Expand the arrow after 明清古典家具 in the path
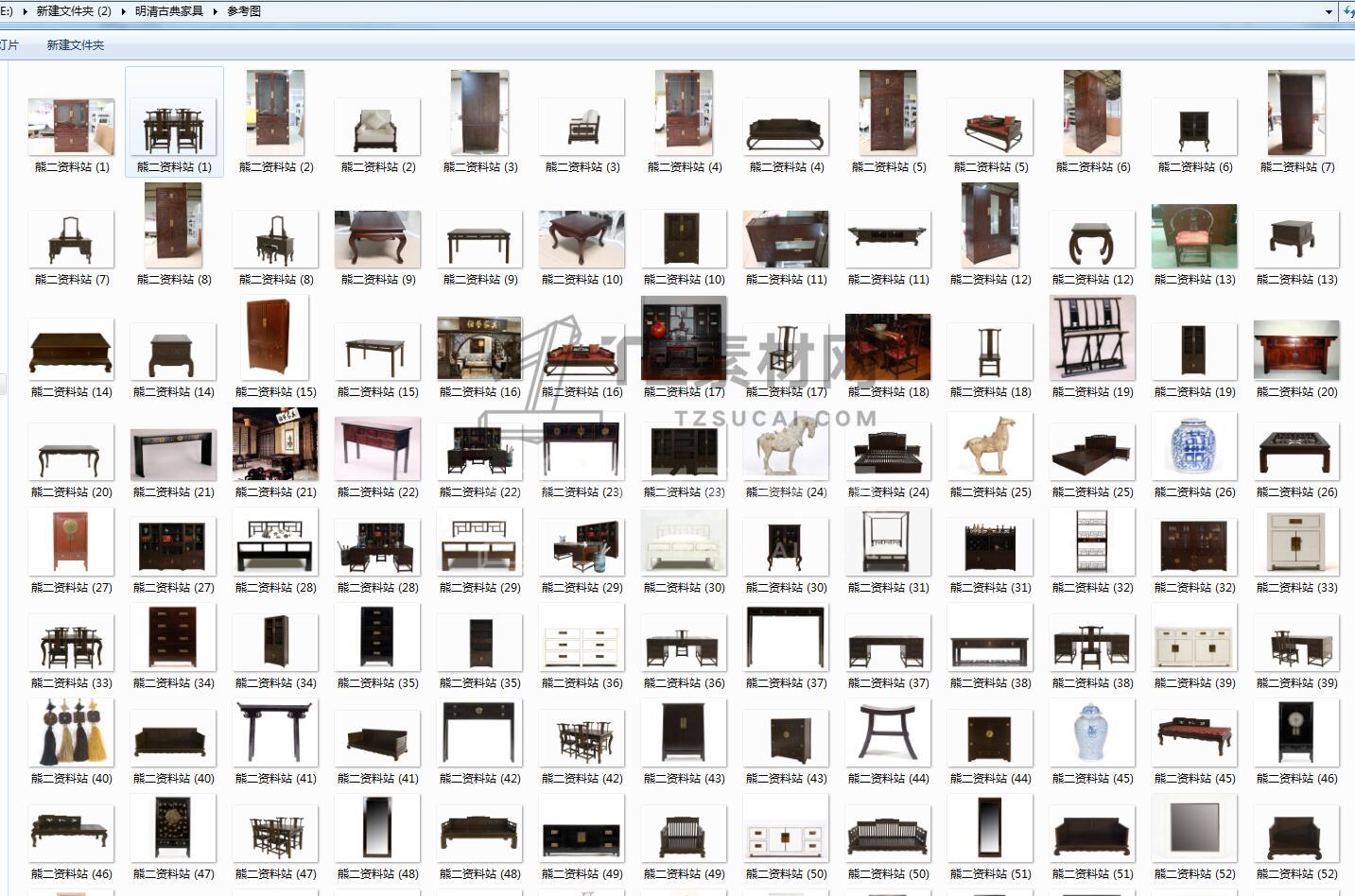The image size is (1355, 896). 216,11
